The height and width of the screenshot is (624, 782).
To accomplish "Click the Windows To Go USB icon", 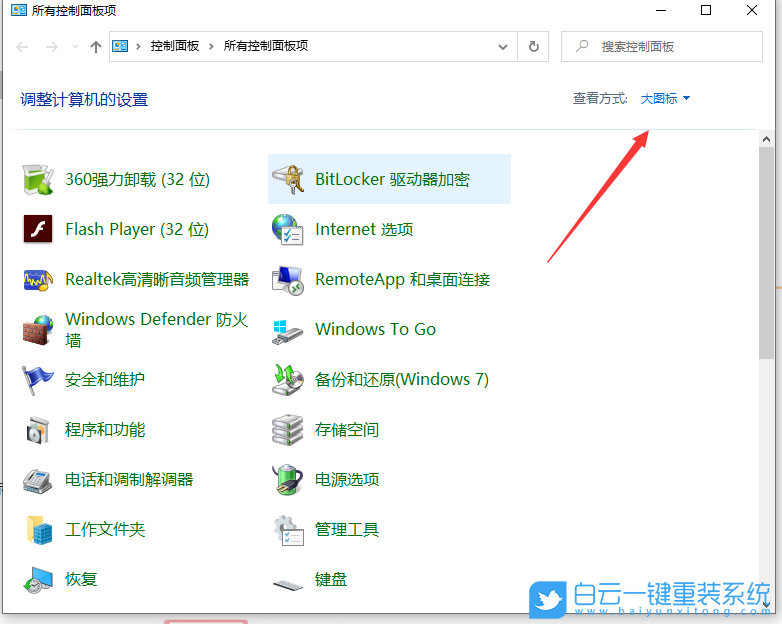I will coord(288,331).
